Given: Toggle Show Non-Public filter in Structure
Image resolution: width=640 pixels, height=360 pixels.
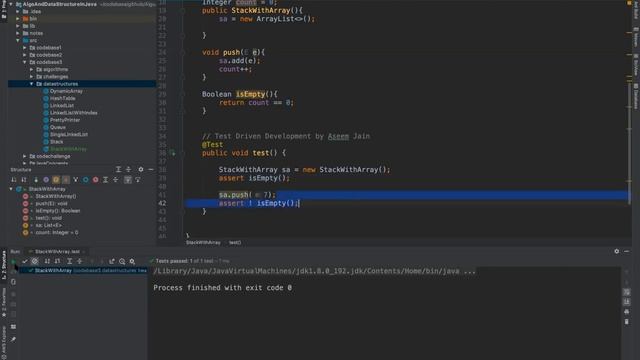Looking at the screenshot, I should point(66,180).
